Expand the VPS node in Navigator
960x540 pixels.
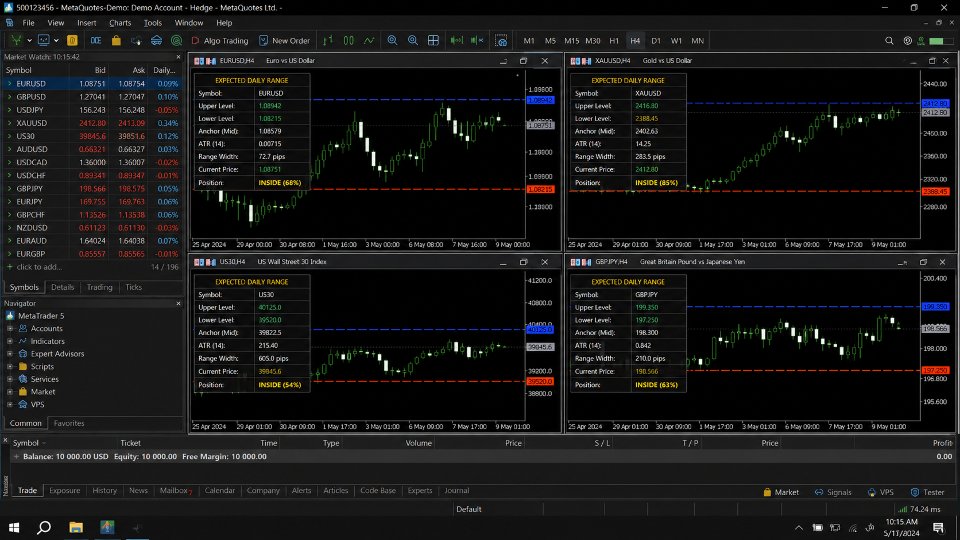[10, 404]
